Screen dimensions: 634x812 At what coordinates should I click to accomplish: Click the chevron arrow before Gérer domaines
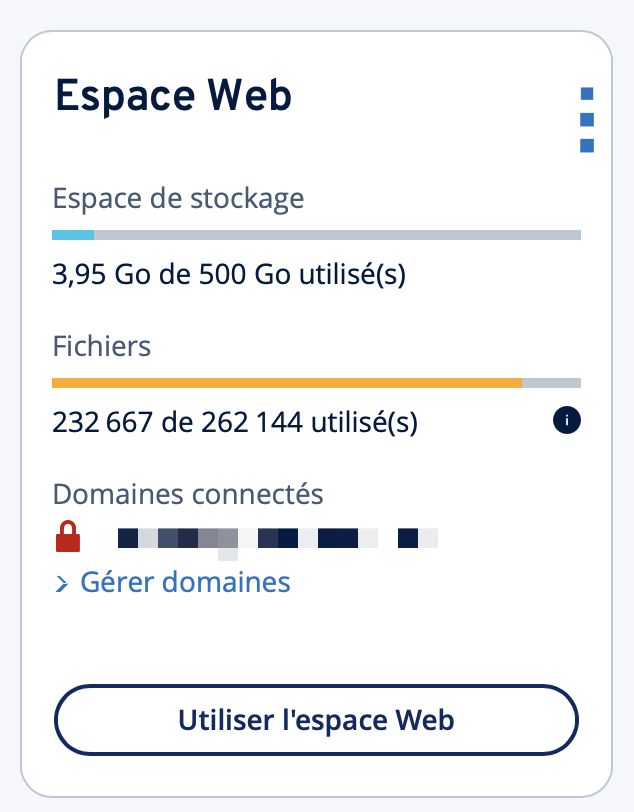[63, 582]
